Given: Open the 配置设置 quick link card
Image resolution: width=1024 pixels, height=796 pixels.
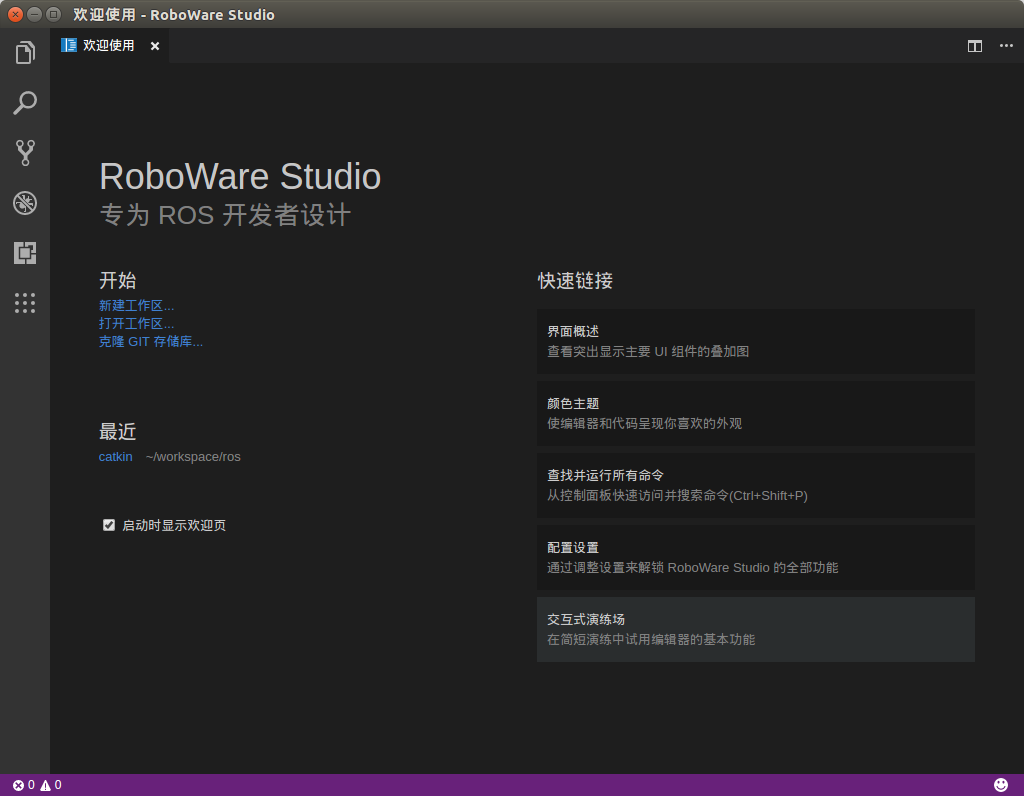Looking at the screenshot, I should (756, 558).
